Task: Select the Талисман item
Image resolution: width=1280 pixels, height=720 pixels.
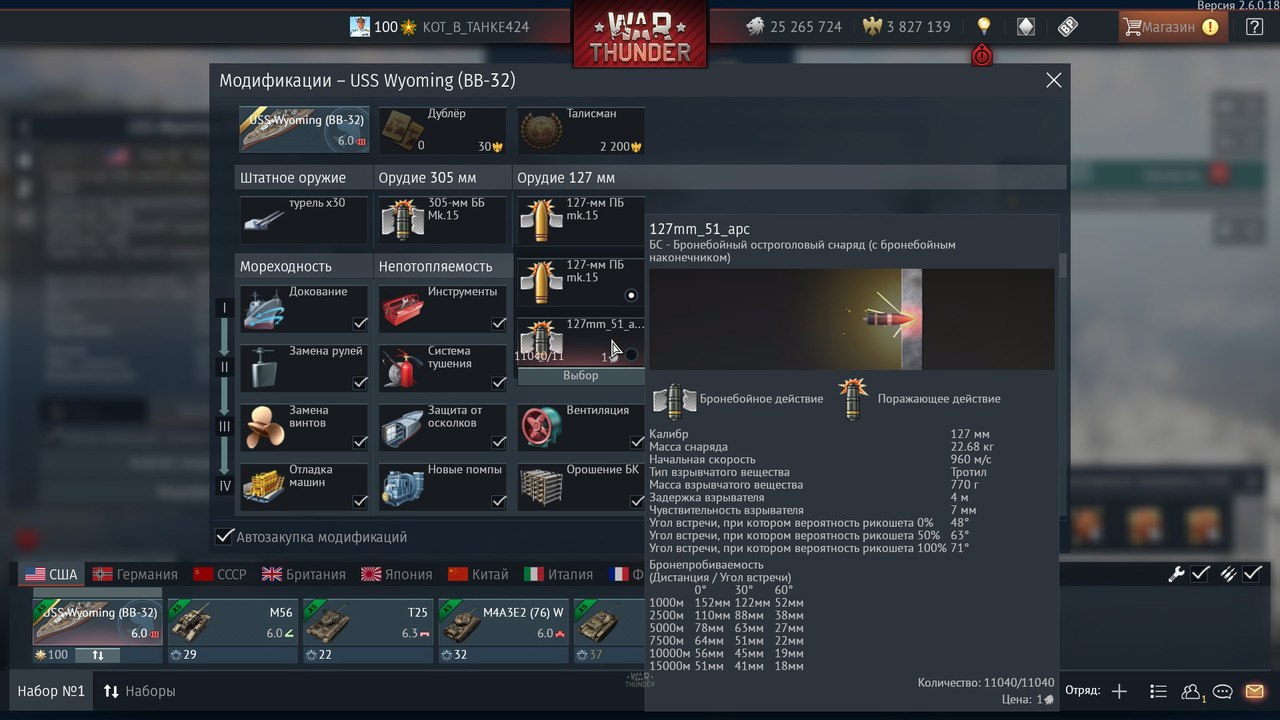Action: [x=580, y=130]
